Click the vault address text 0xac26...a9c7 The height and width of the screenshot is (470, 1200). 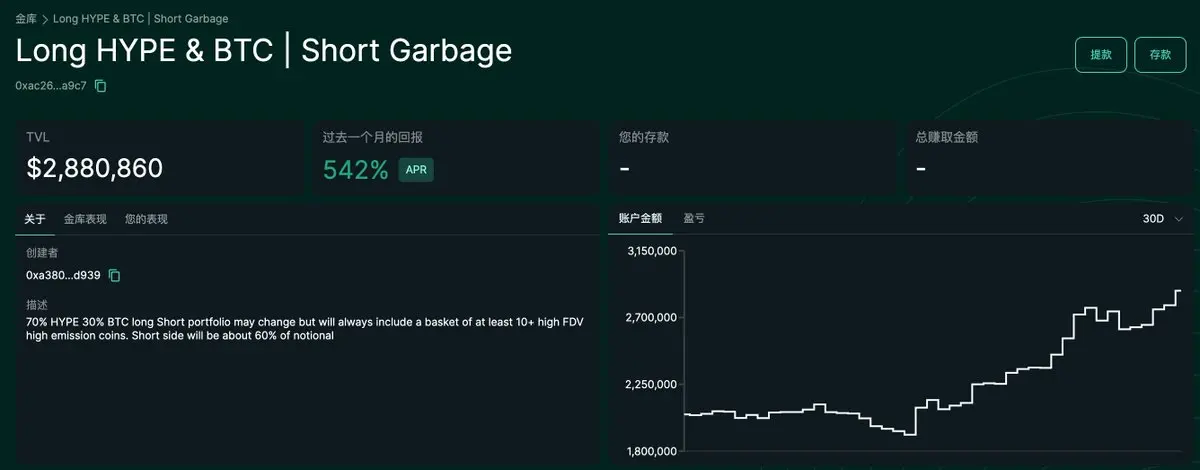point(51,86)
